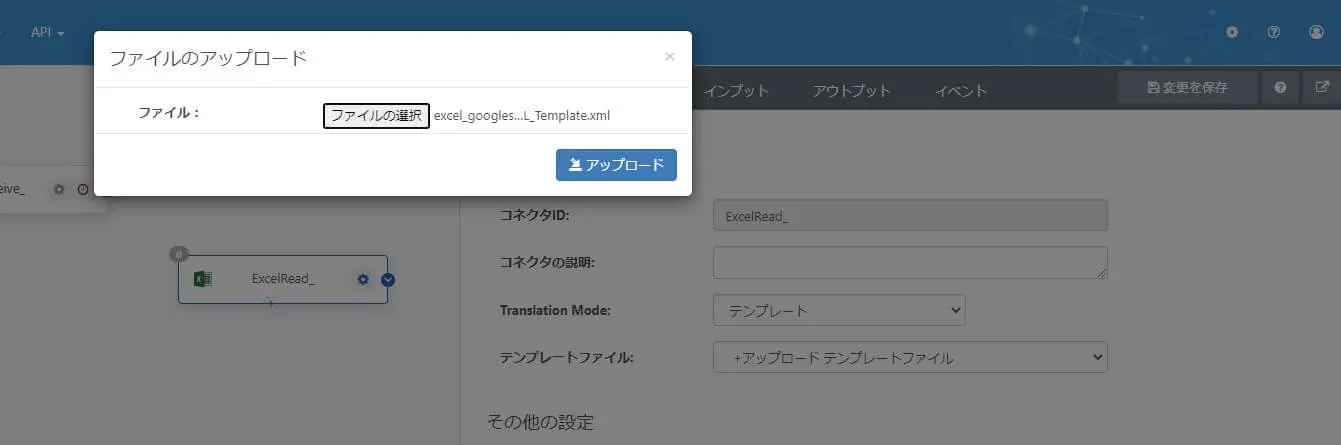Open the Translation Mode dropdown

(x=839, y=310)
